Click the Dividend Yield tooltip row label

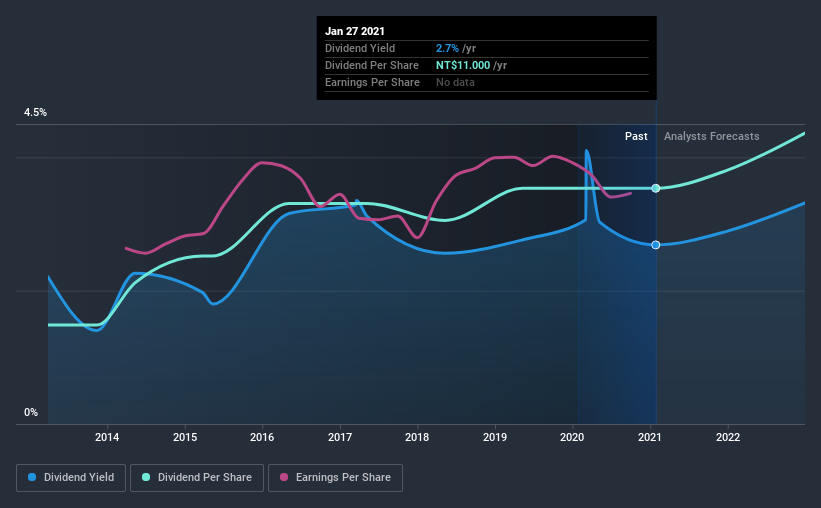pyautogui.click(x=360, y=48)
